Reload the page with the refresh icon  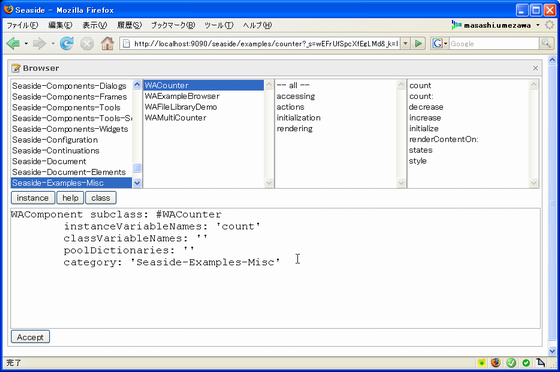tap(67, 44)
